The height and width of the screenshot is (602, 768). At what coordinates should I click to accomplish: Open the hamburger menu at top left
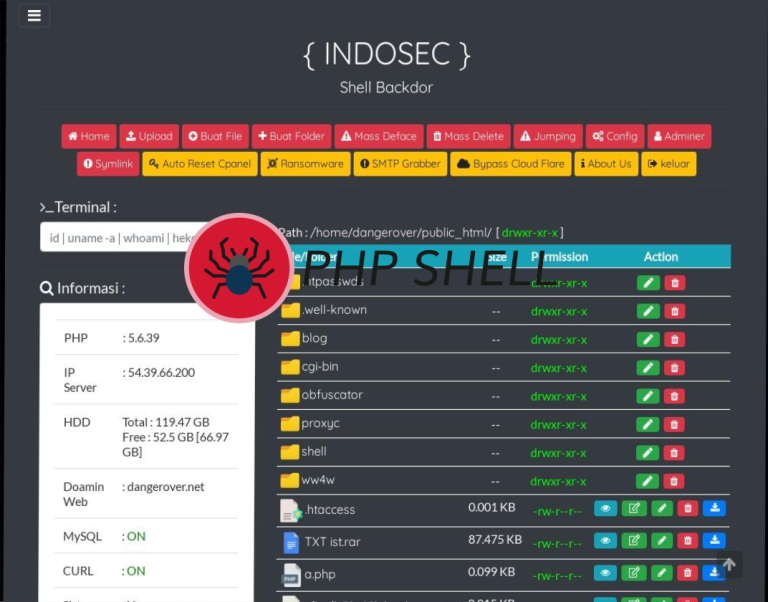[34, 16]
